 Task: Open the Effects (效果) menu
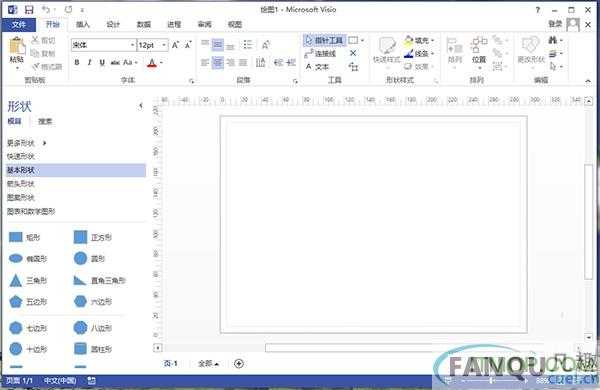(419, 67)
